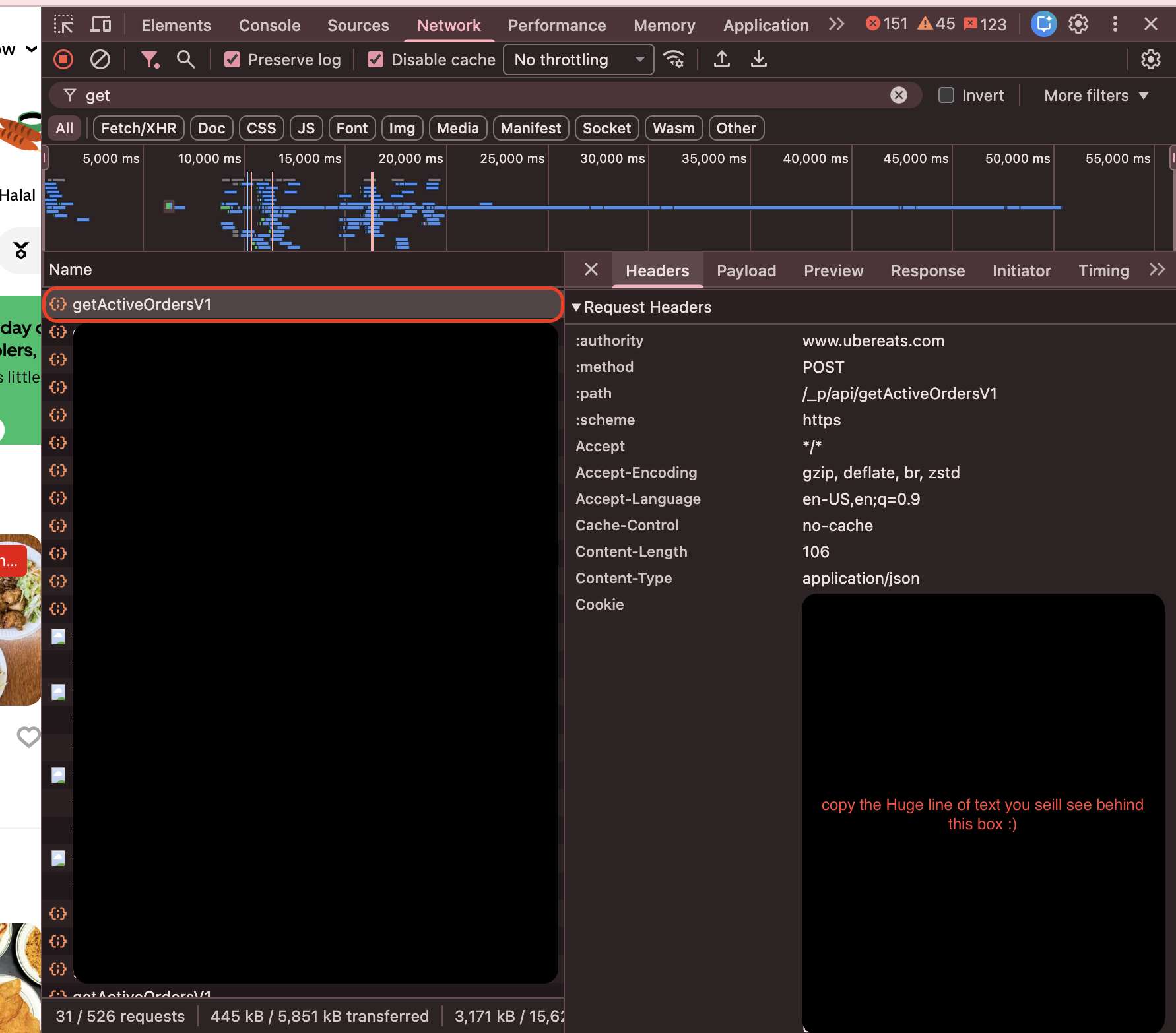
Task: Toggle the network filter funnel icon
Action: 149,60
